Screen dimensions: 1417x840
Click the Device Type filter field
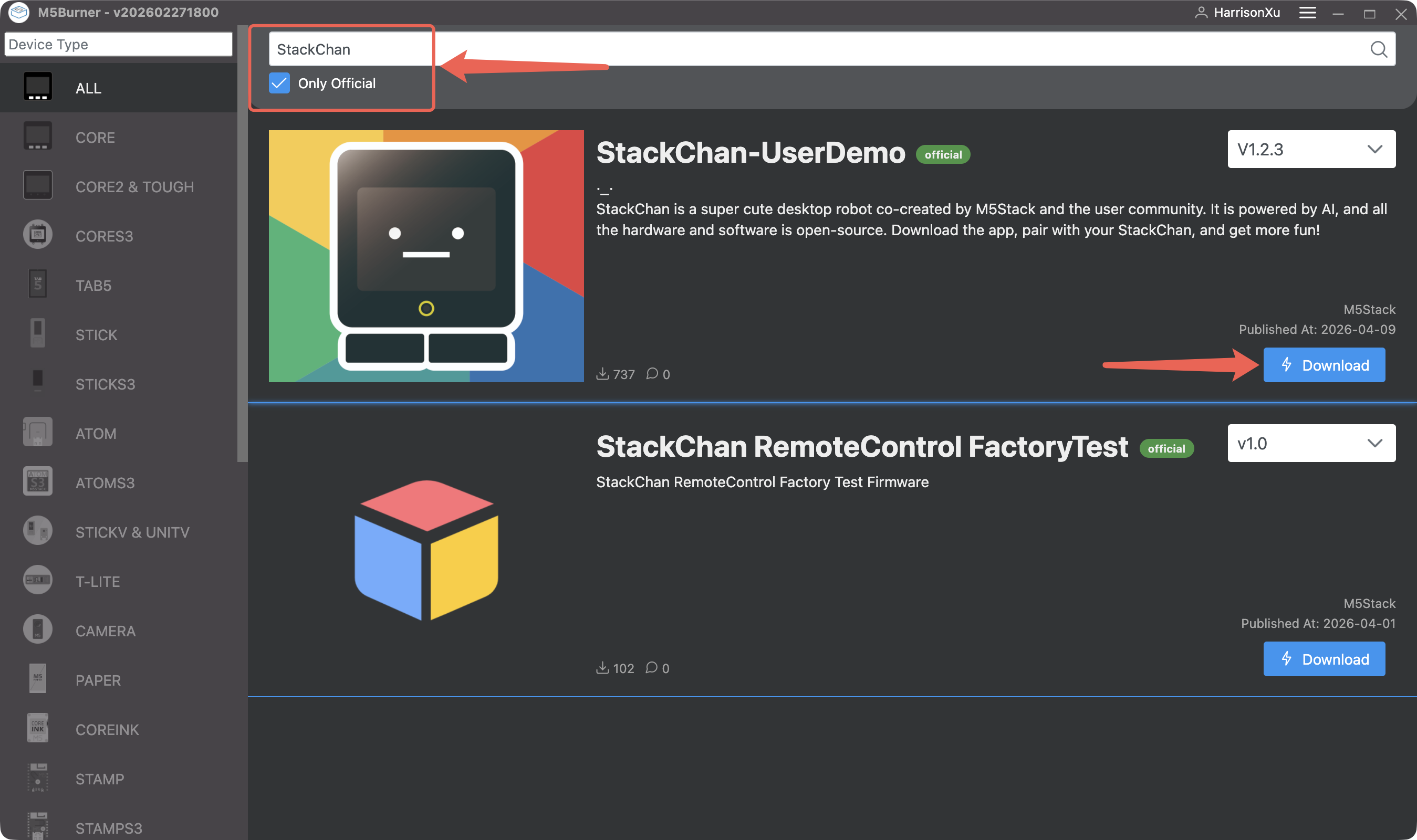point(118,44)
